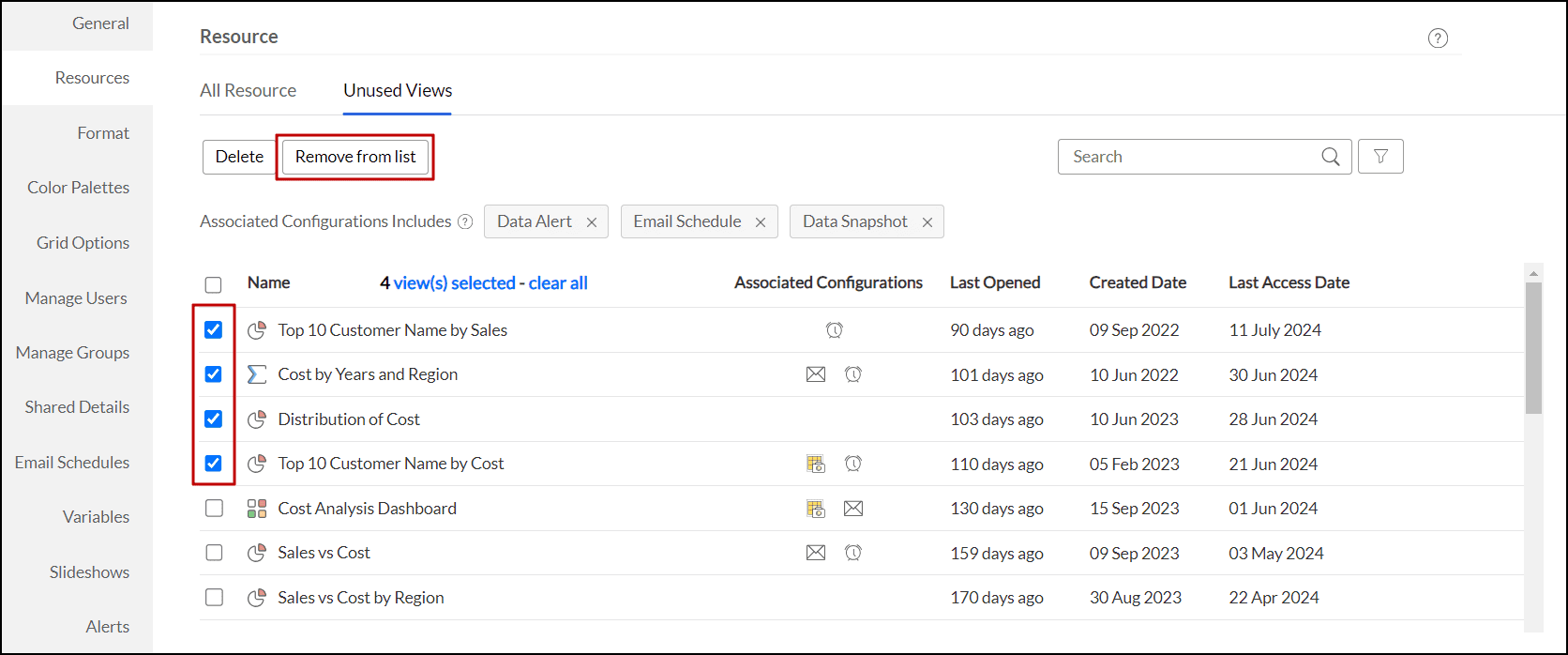Click the Cost Analysis Dashboard icon
The height and width of the screenshot is (655, 1568).
[x=257, y=509]
